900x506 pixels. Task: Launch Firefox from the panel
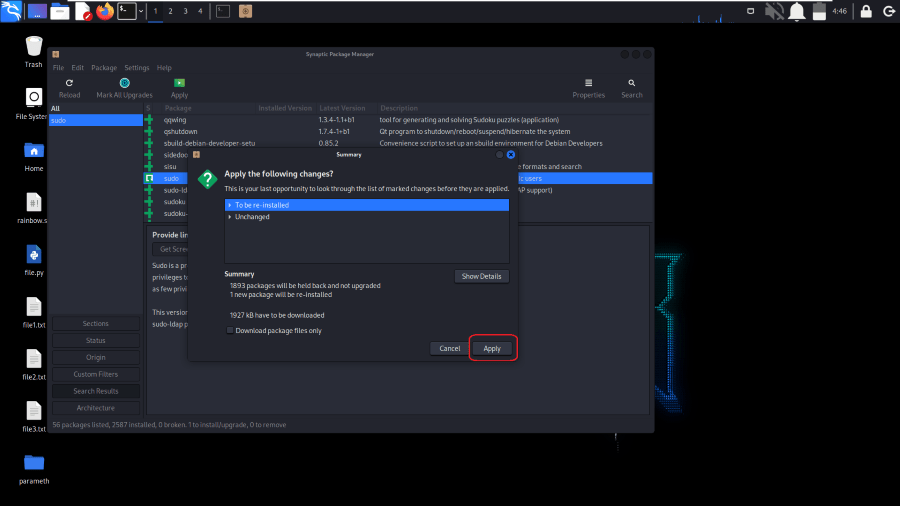pyautogui.click(x=105, y=11)
